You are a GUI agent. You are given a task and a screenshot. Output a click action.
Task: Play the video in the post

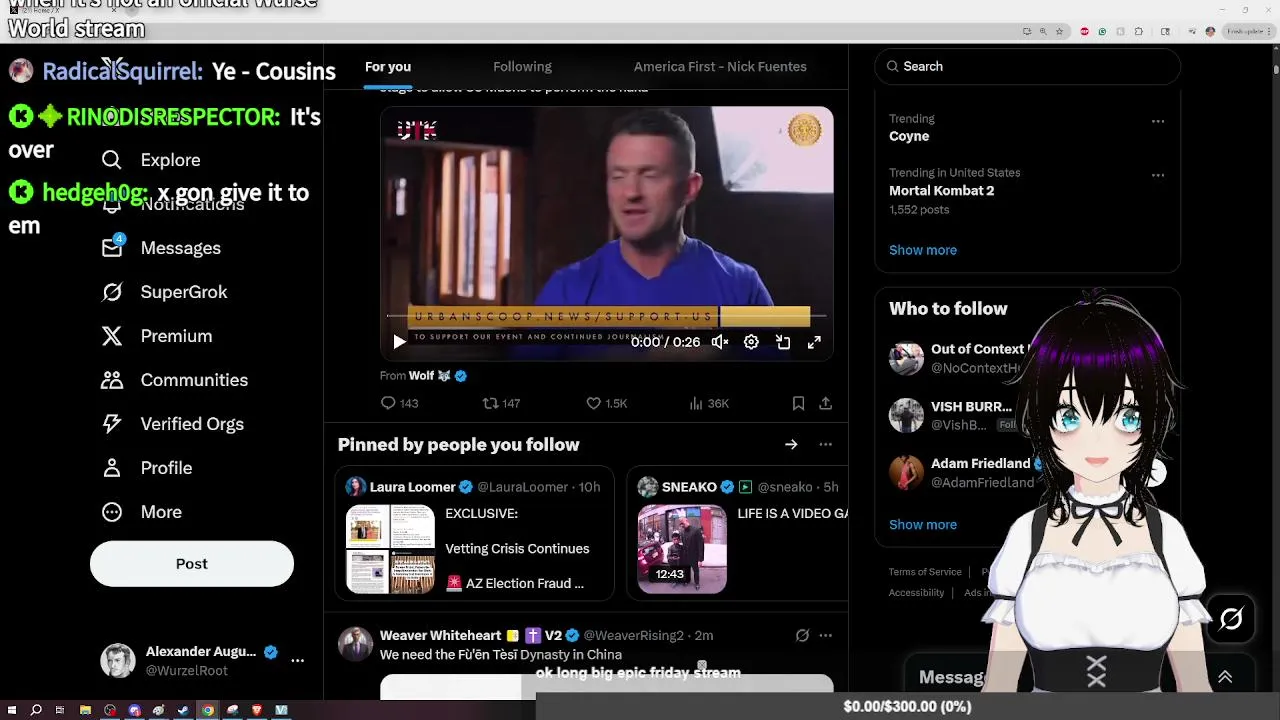(399, 342)
